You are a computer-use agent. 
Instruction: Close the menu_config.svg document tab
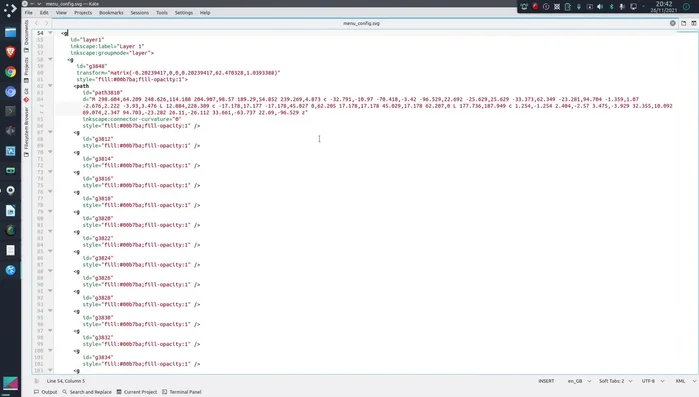coord(673,23)
